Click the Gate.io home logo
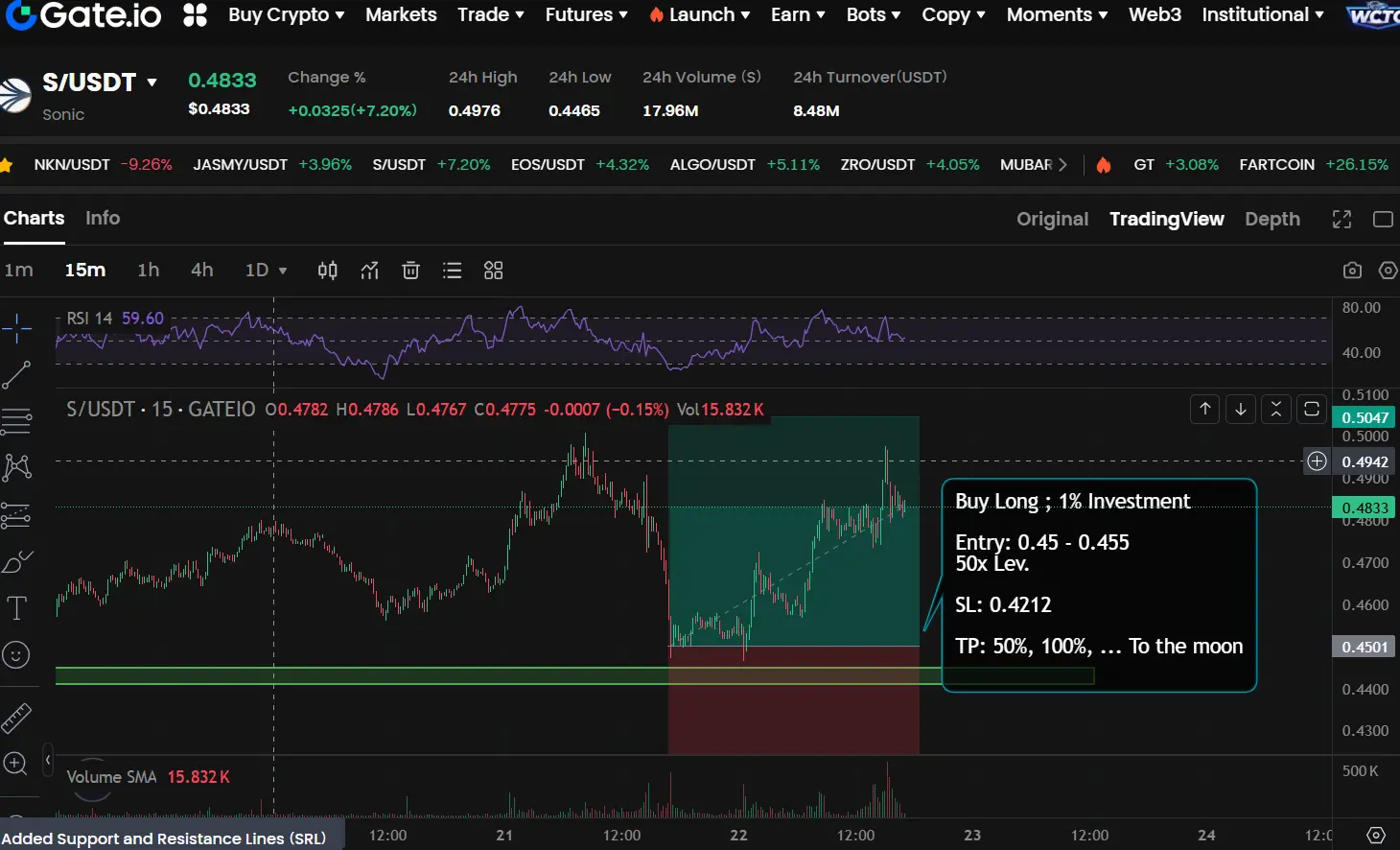 tap(83, 14)
